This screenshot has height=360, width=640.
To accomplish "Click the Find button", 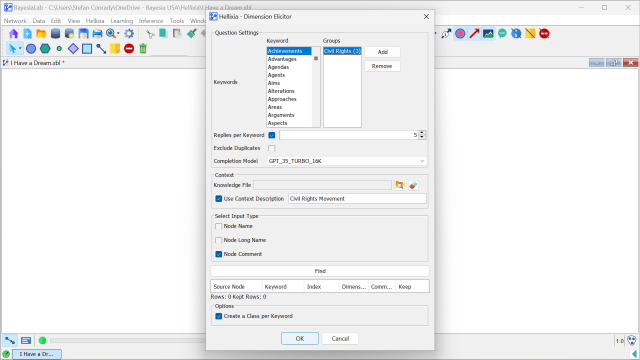I will point(320,271).
